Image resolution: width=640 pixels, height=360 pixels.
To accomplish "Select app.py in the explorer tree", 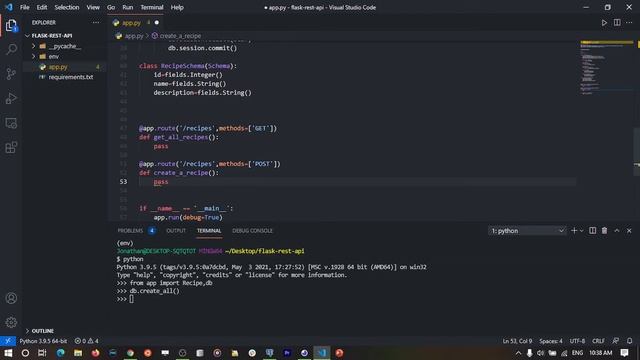I will pos(58,67).
